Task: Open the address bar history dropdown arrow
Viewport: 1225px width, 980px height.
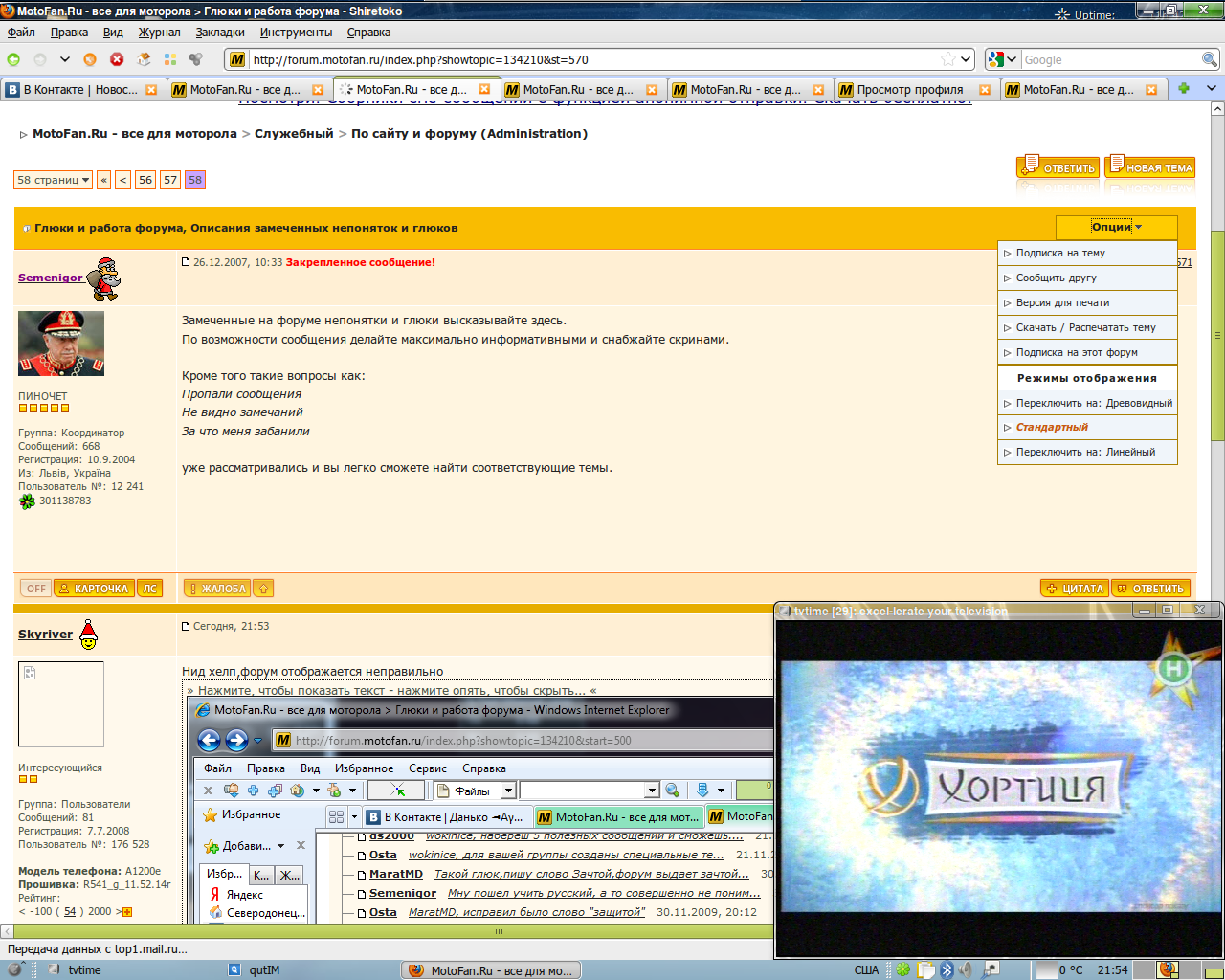Action: [x=966, y=59]
